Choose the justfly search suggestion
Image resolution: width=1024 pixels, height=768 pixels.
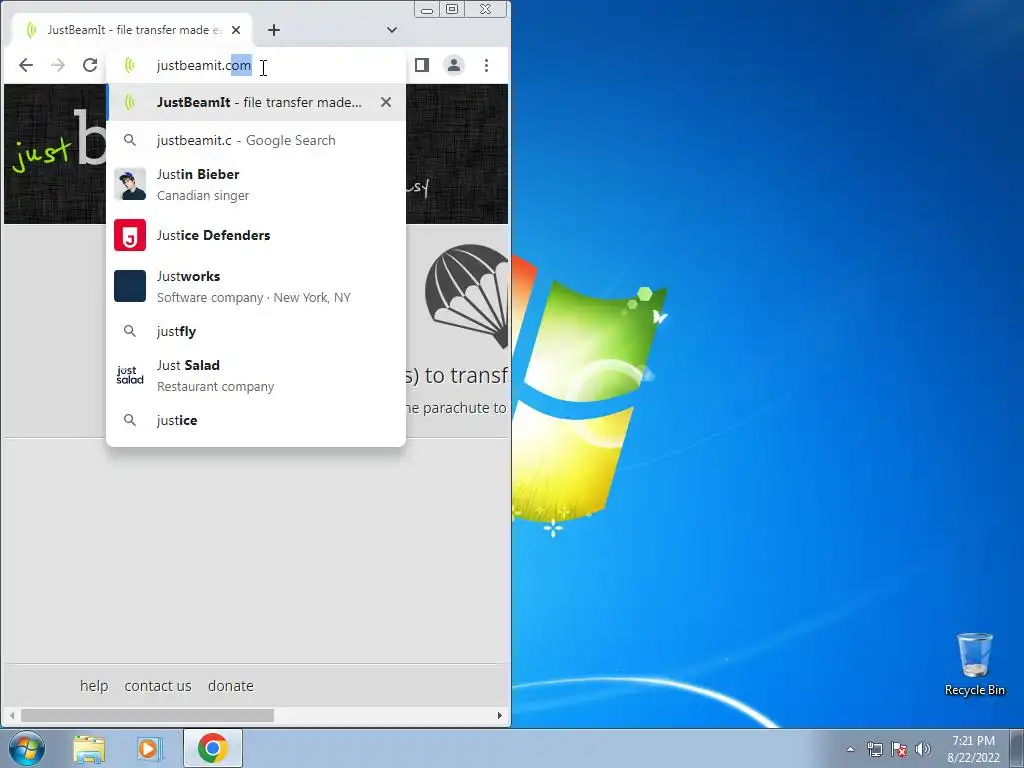click(255, 331)
